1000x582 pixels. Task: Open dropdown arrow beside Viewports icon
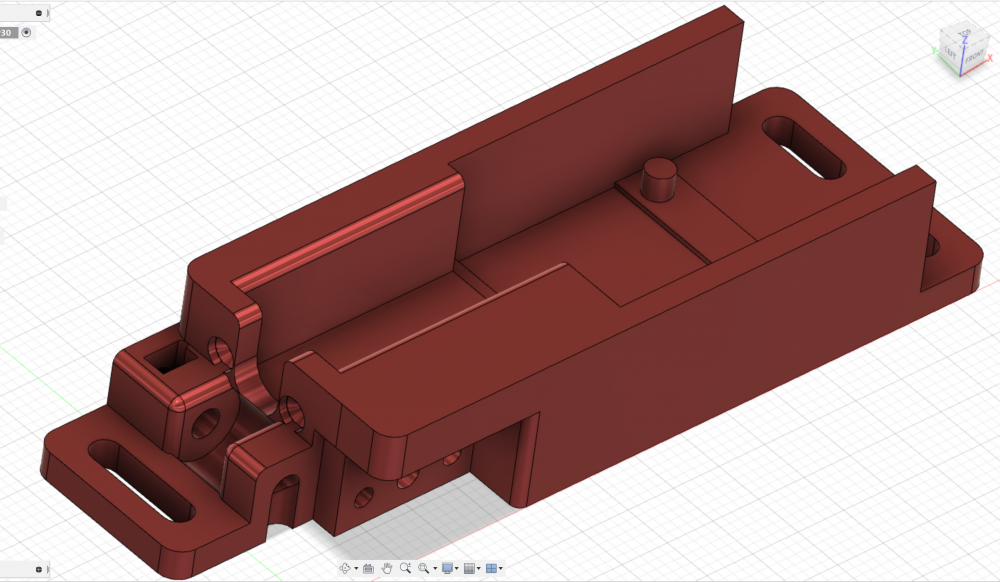(500, 568)
